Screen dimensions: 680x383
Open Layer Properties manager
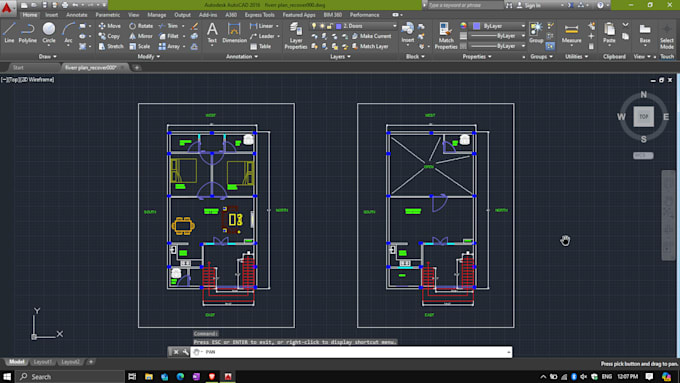pyautogui.click(x=296, y=35)
